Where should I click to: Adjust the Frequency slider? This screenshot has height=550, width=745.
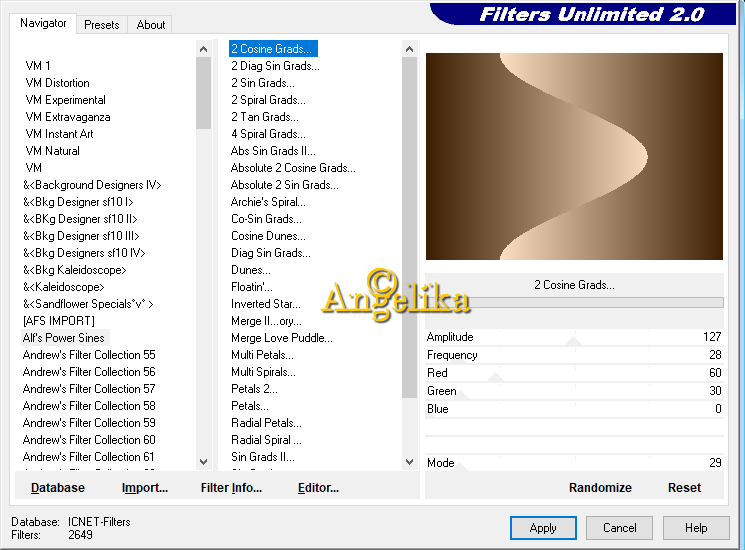click(574, 355)
